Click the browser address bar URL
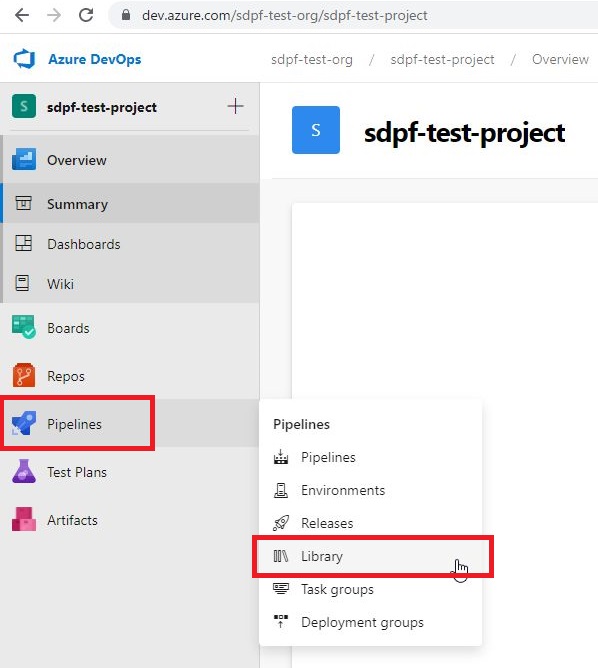Image resolution: width=598 pixels, height=668 pixels. coord(285,15)
